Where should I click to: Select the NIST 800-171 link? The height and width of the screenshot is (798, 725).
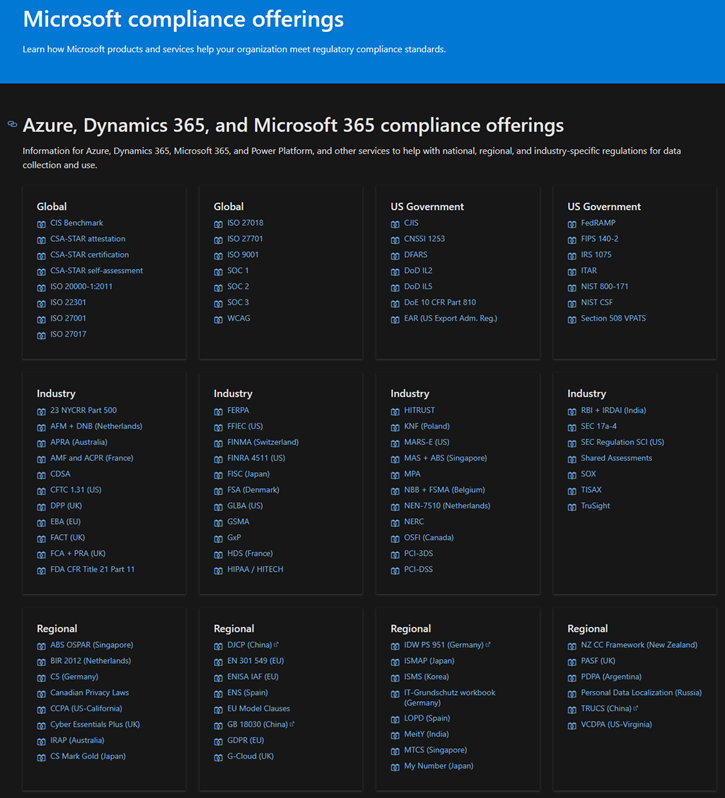[x=604, y=286]
